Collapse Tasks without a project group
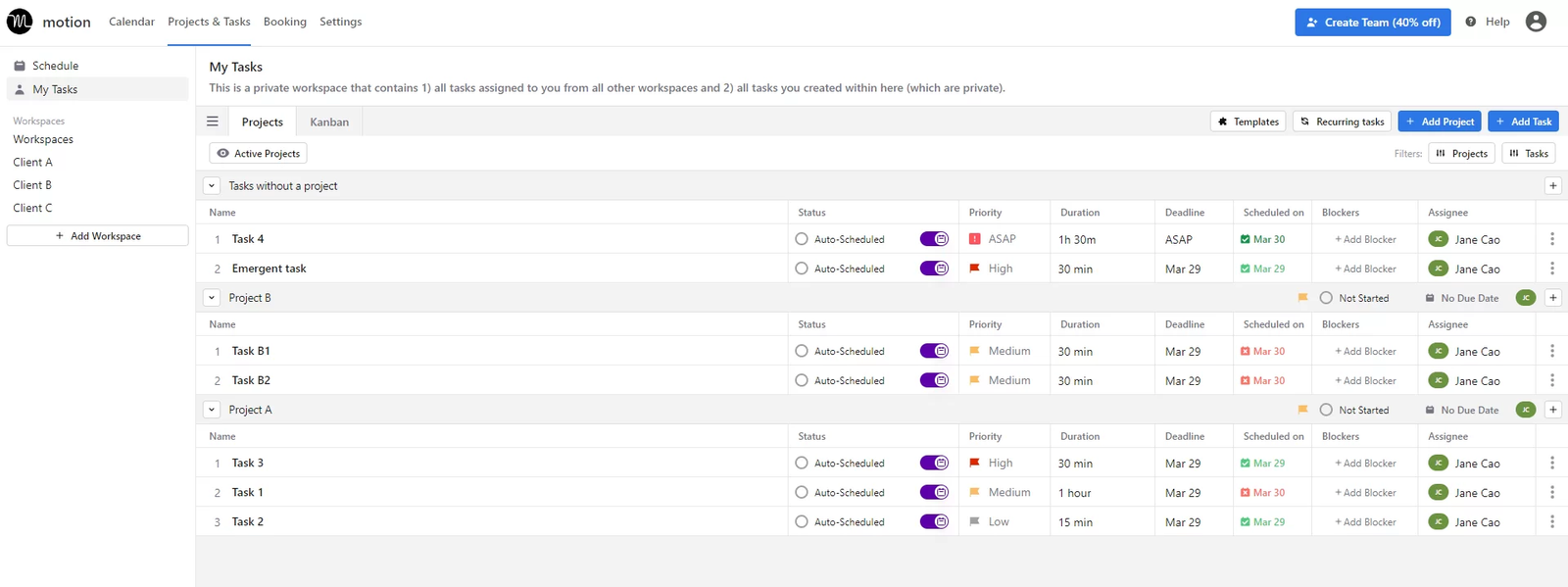Screen dimensions: 1568x587 coord(212,186)
